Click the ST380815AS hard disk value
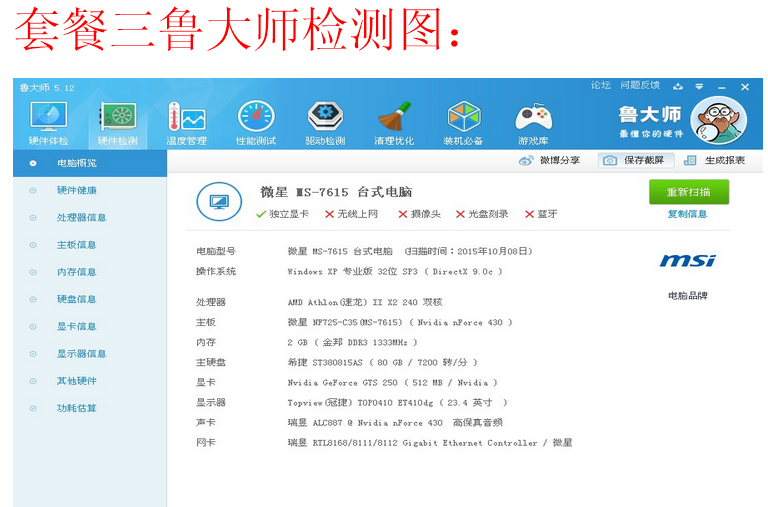 [x=383, y=362]
